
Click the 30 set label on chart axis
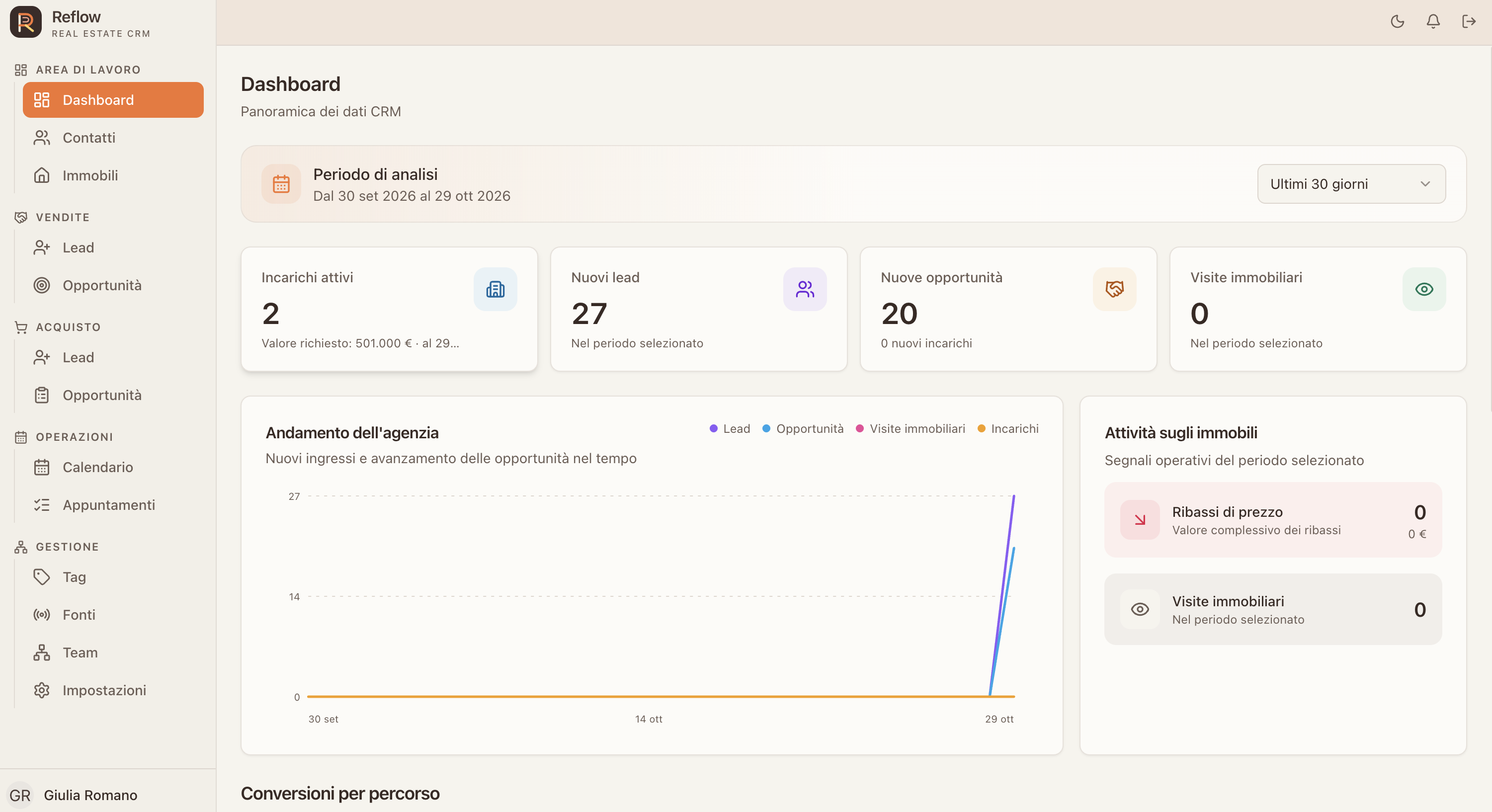coord(323,719)
